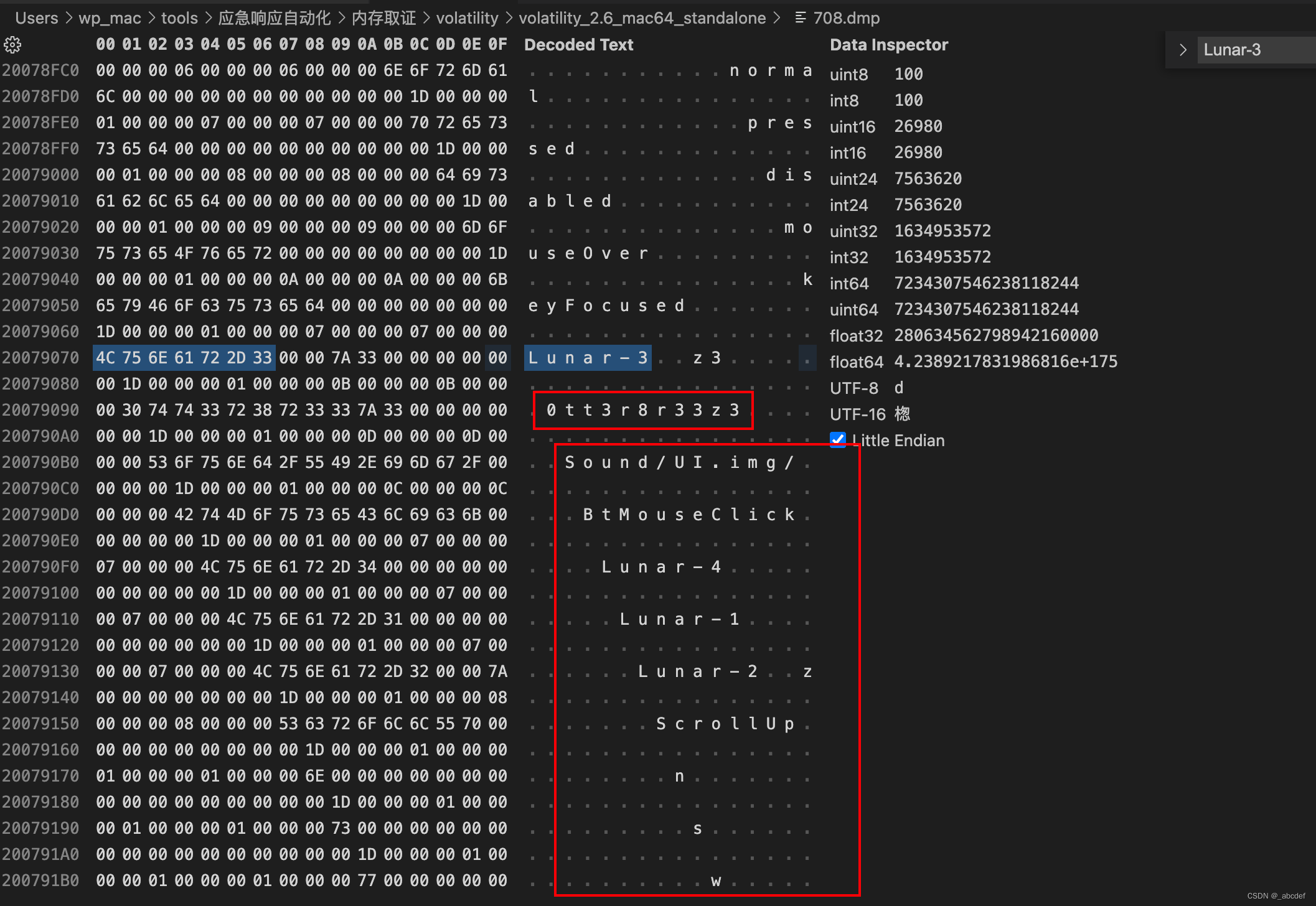Screen dimensions: 1316x906
Task: Click the file icon beside 708.dmp
Action: point(799,18)
